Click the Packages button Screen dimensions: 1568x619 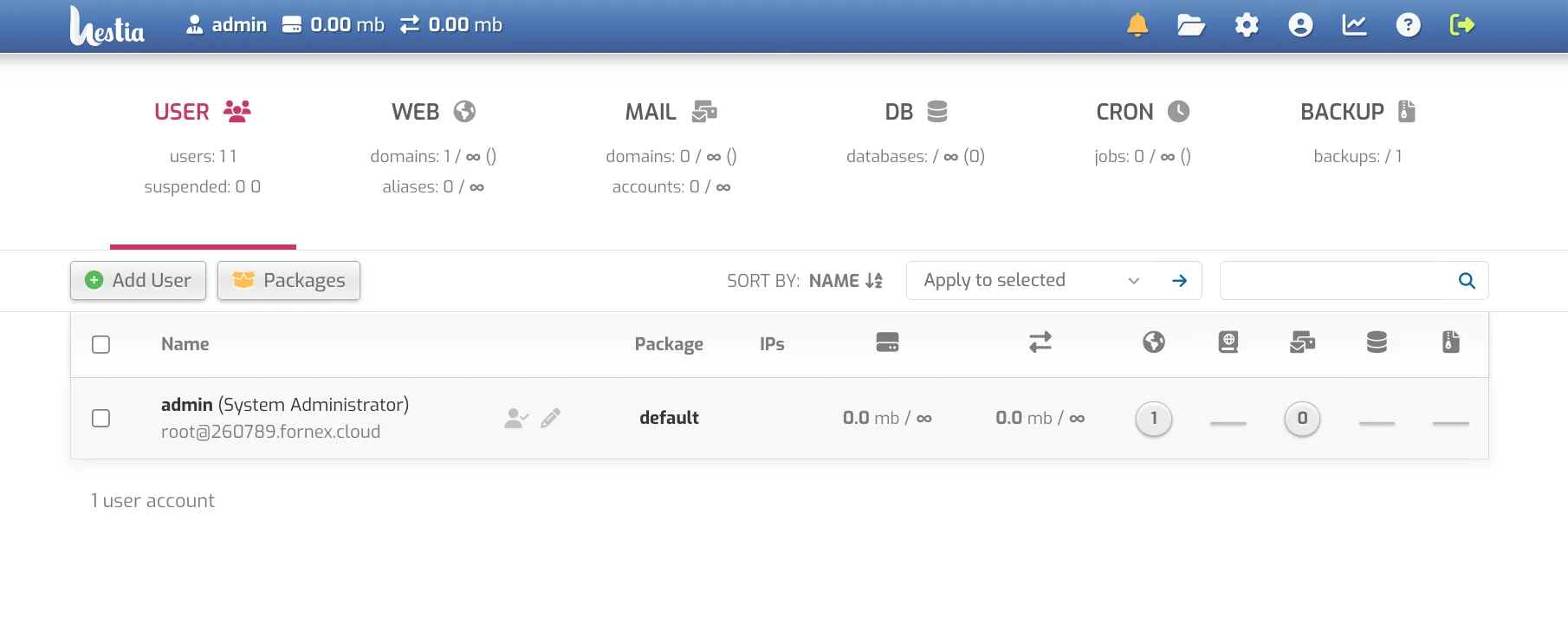(288, 280)
